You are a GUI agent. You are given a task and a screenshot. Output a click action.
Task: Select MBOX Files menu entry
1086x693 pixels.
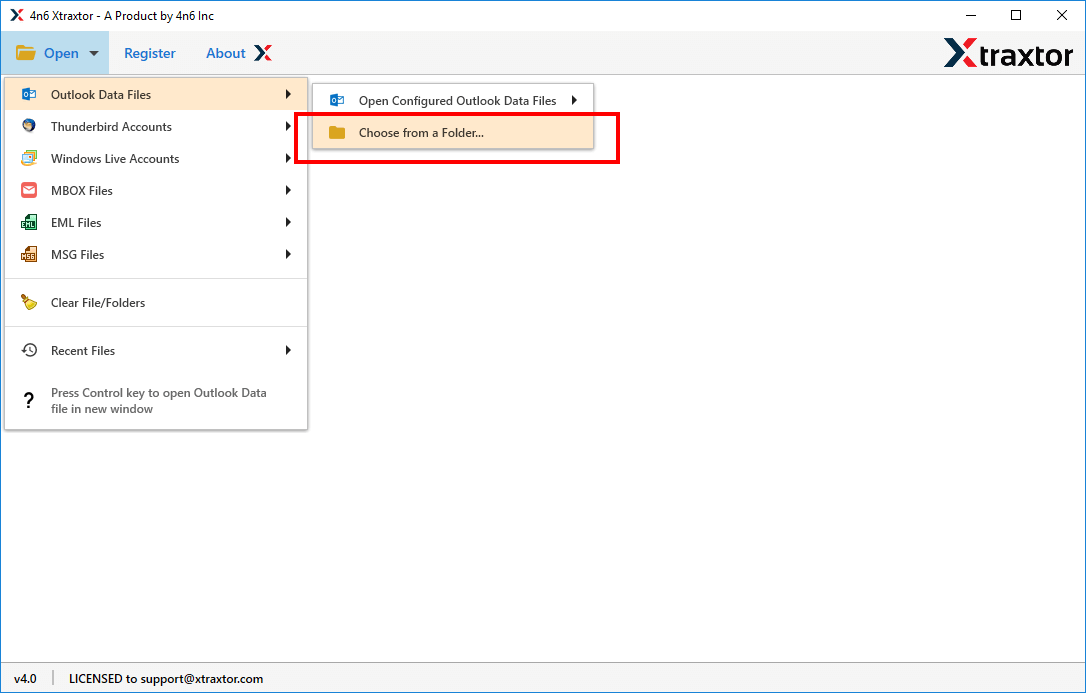[x=156, y=190]
